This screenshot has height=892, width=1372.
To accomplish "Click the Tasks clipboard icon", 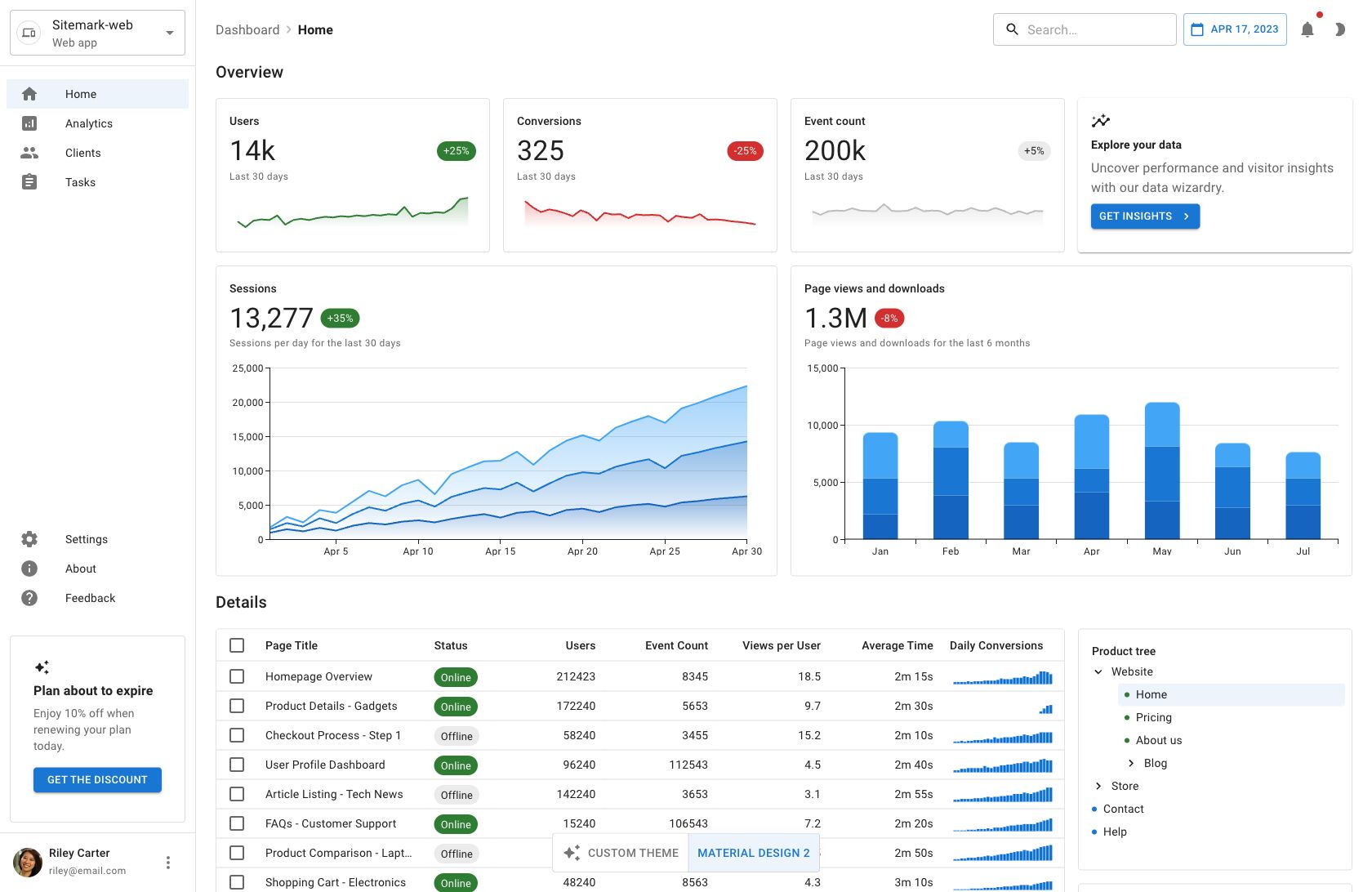I will click(x=29, y=182).
